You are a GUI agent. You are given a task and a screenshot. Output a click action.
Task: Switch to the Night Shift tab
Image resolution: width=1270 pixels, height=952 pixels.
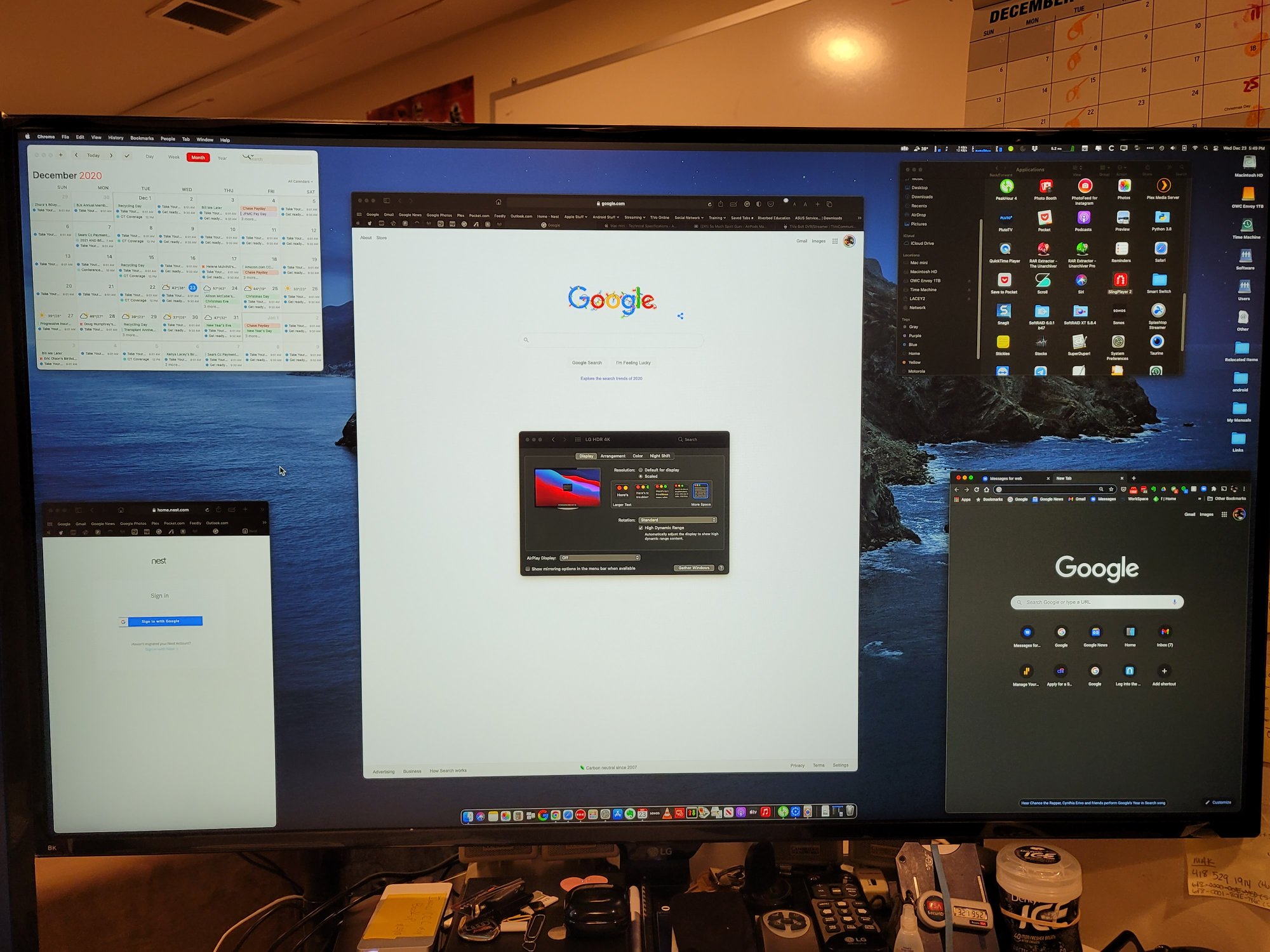click(x=660, y=456)
